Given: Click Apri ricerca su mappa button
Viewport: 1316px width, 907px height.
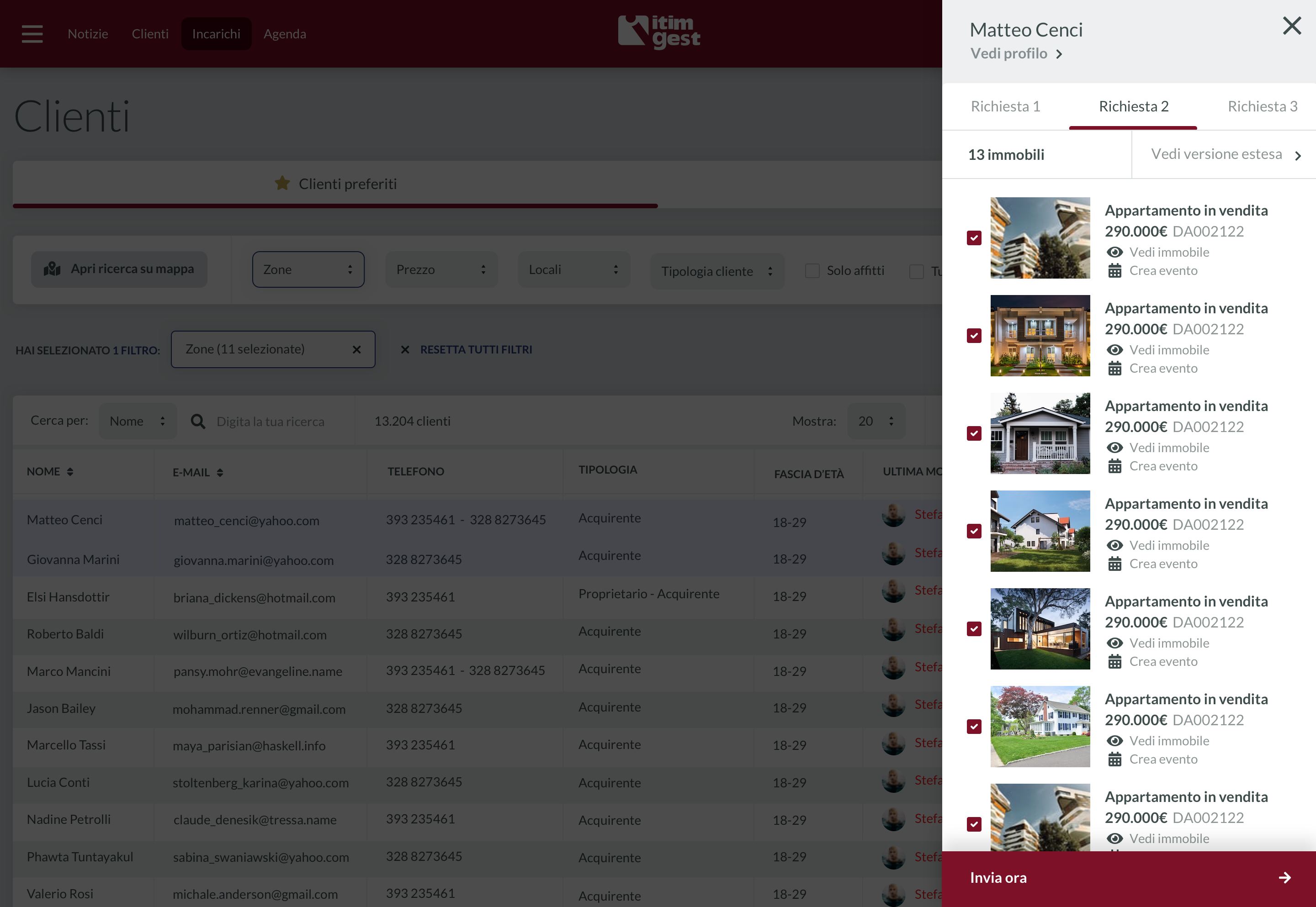Looking at the screenshot, I should coord(119,269).
